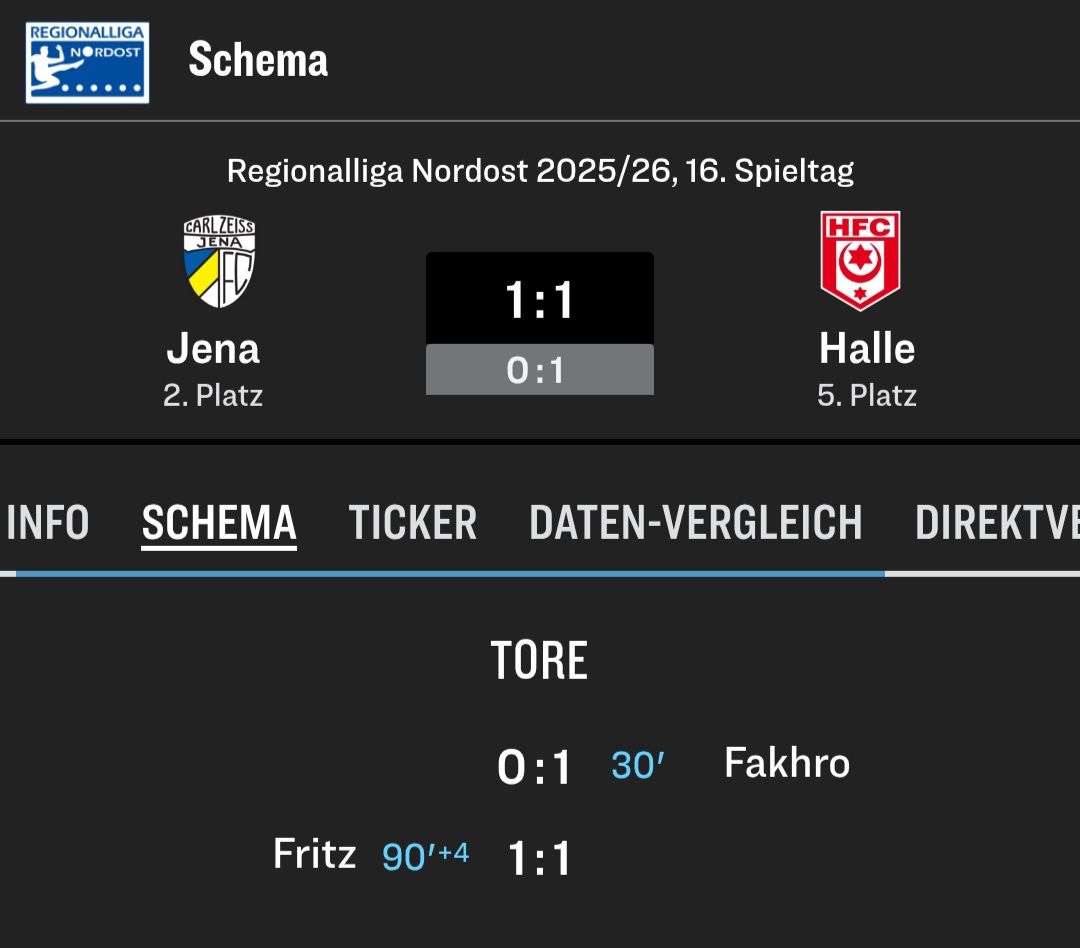Select goal scorer Fritz
1080x948 pixels.
point(314,854)
